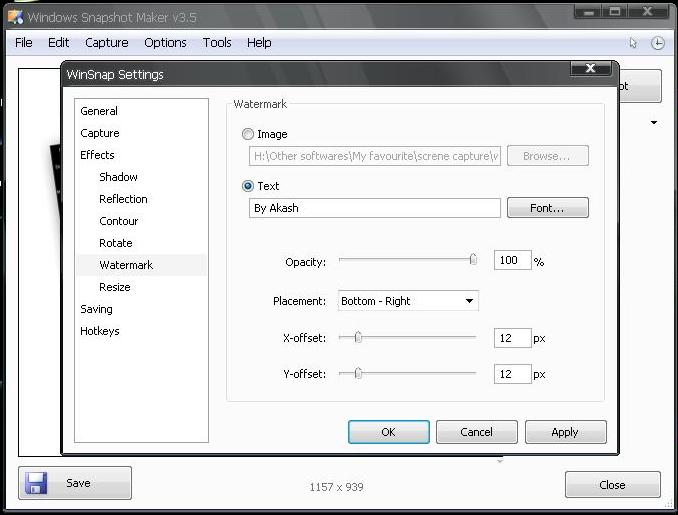
Task: Click the Opacity percent value field
Action: coord(512,260)
